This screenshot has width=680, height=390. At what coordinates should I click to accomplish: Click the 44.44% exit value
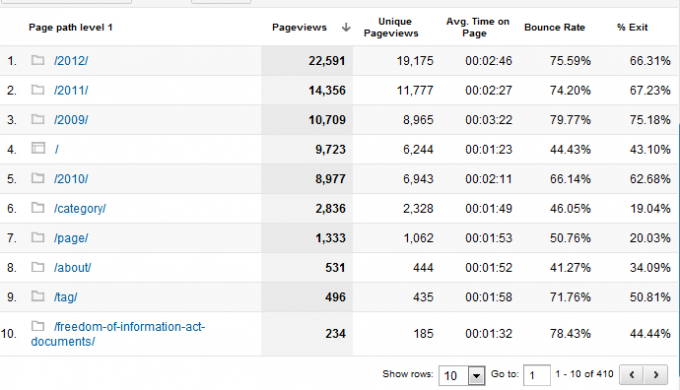coord(650,334)
